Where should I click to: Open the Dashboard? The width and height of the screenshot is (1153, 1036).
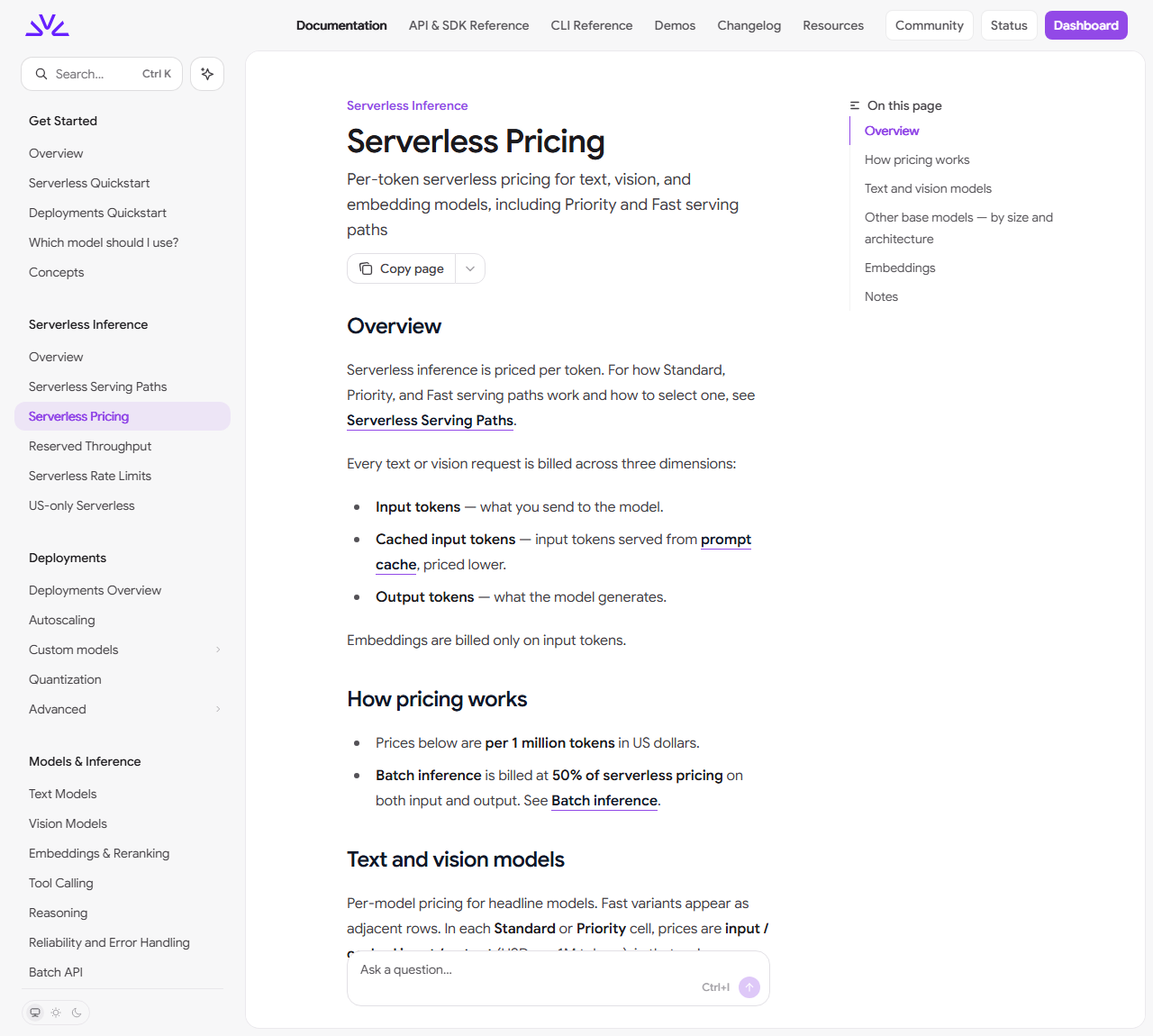pyautogui.click(x=1086, y=25)
